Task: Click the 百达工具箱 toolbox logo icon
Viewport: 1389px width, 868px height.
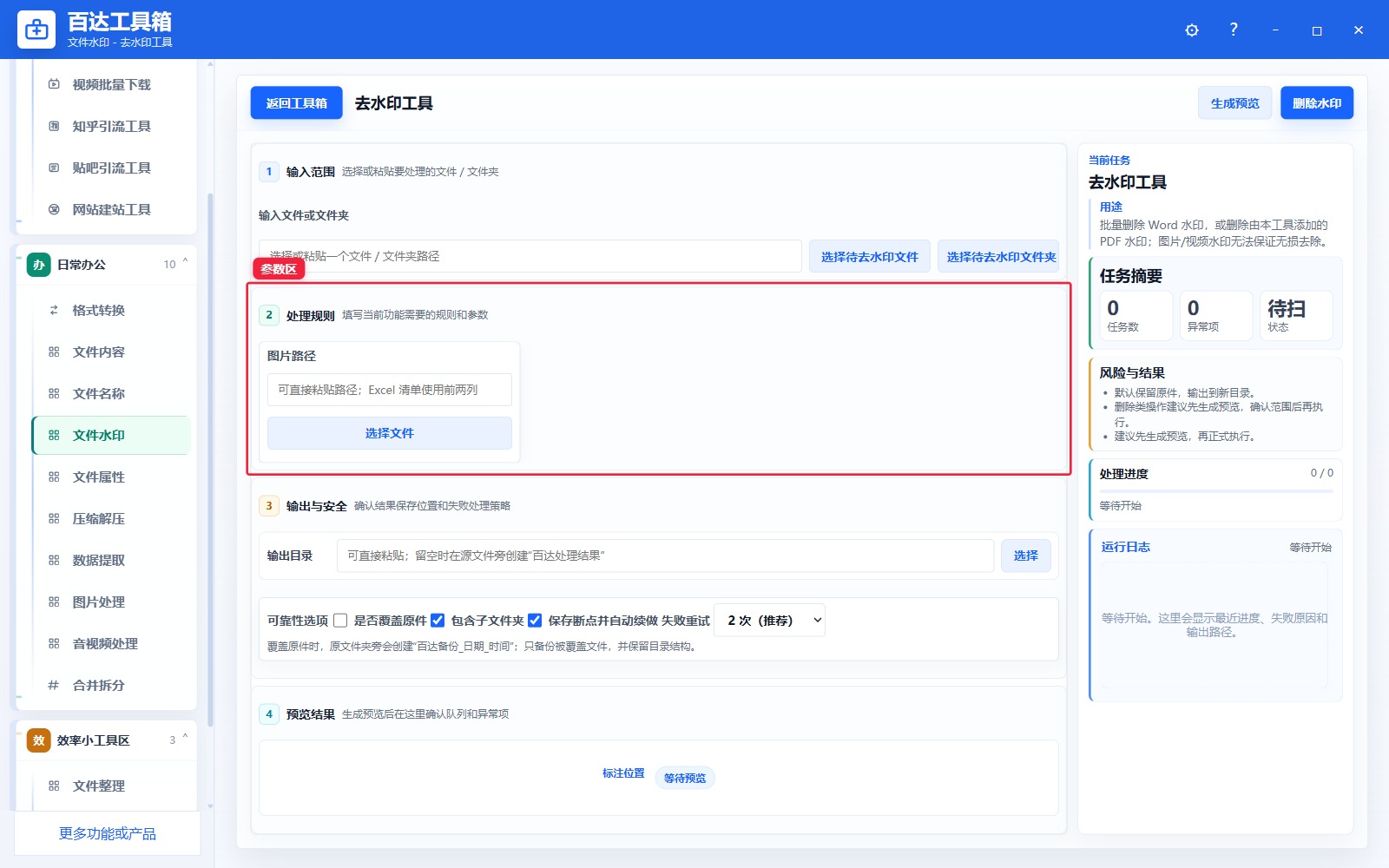Action: (36, 30)
